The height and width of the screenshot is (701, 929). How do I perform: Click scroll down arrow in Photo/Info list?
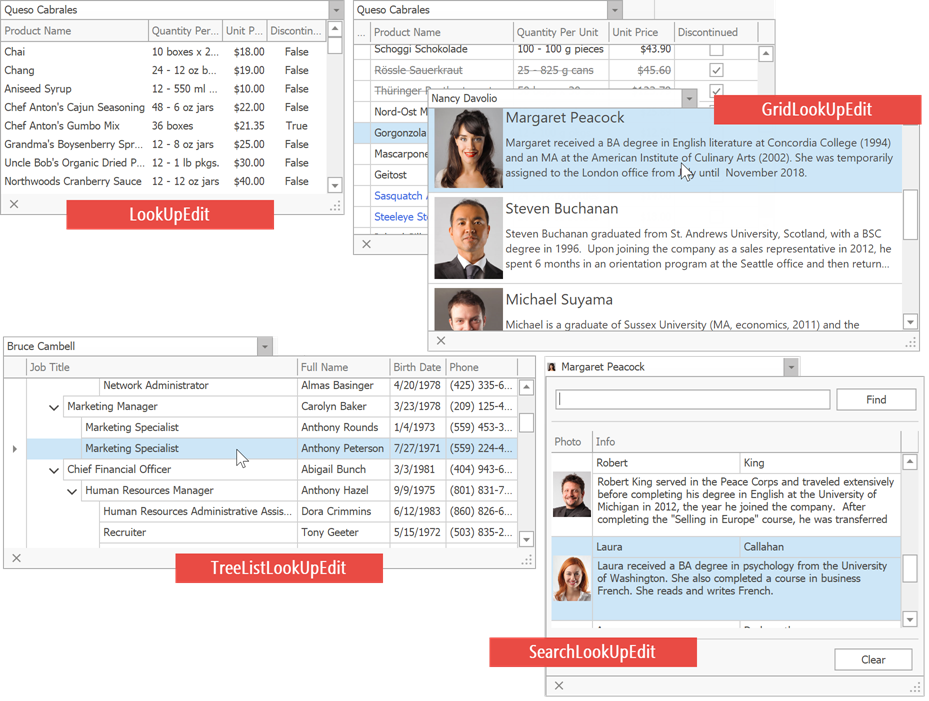tap(911, 619)
